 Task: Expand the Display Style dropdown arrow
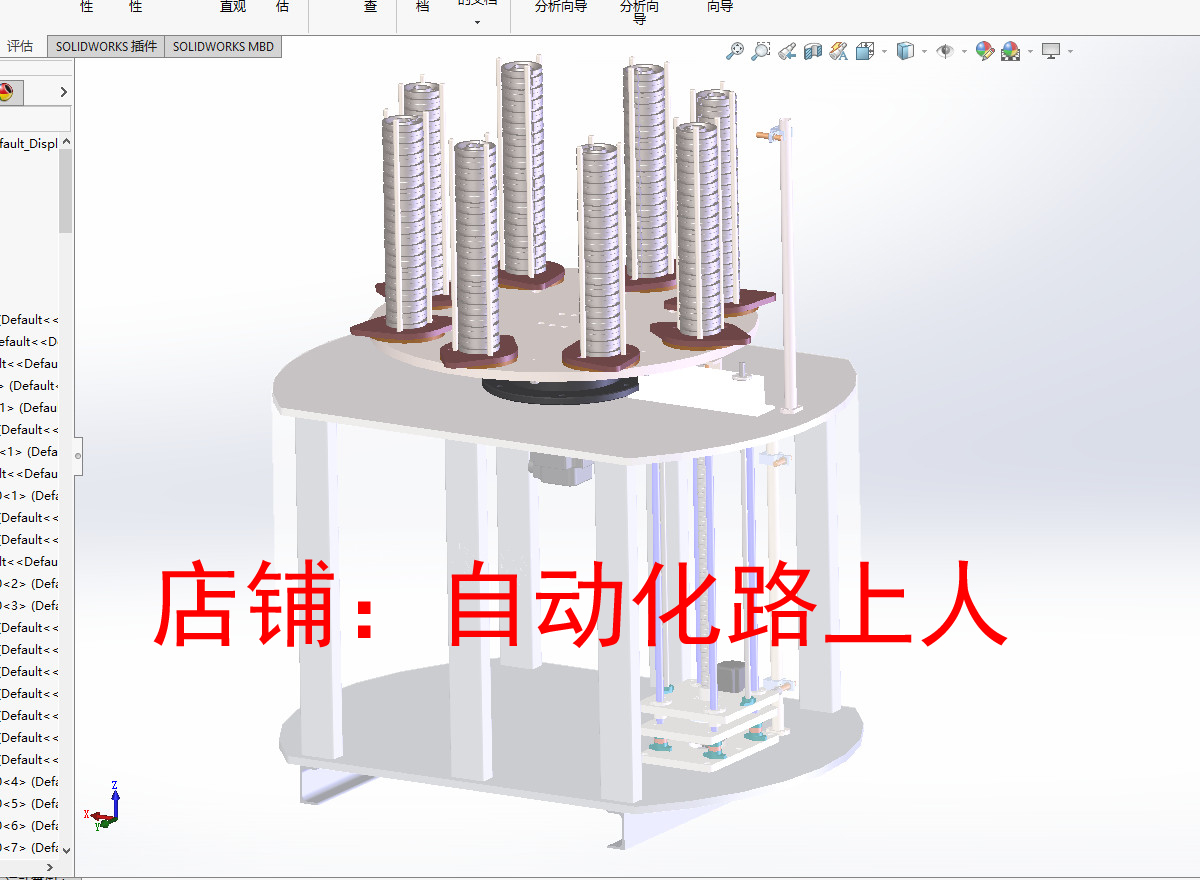[924, 51]
